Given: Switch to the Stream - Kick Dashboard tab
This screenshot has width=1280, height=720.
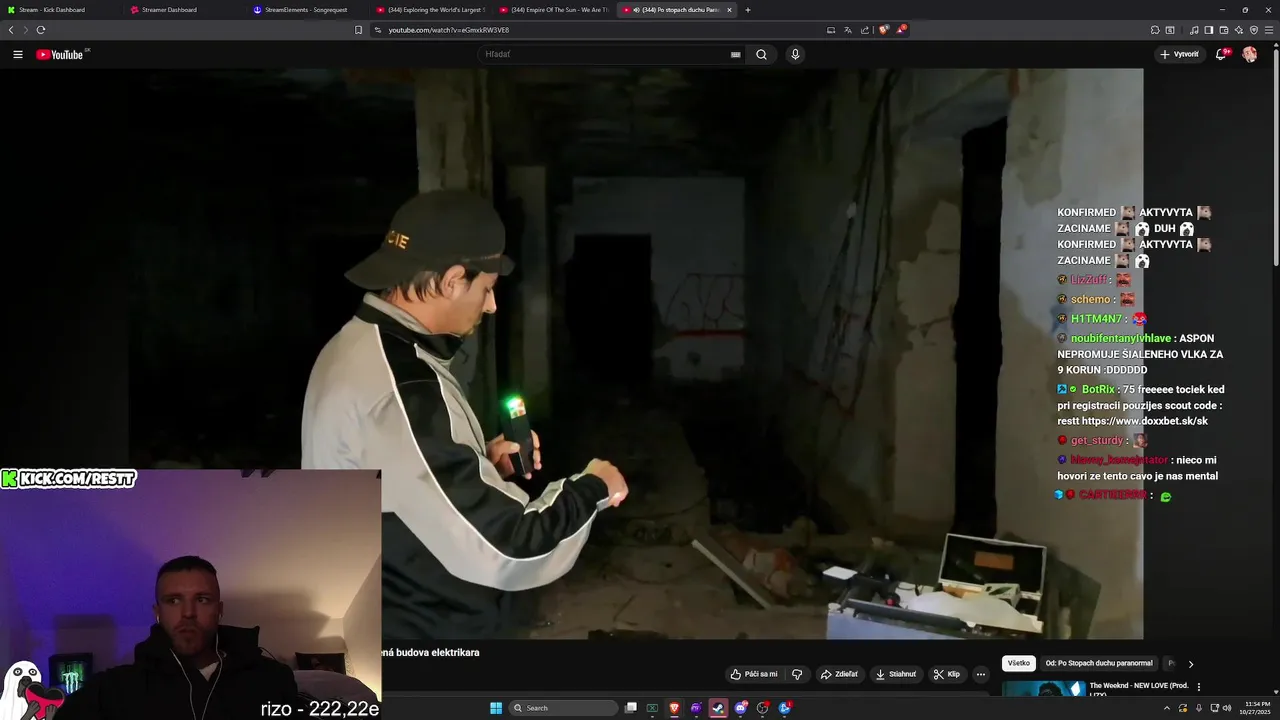Looking at the screenshot, I should tap(60, 10).
